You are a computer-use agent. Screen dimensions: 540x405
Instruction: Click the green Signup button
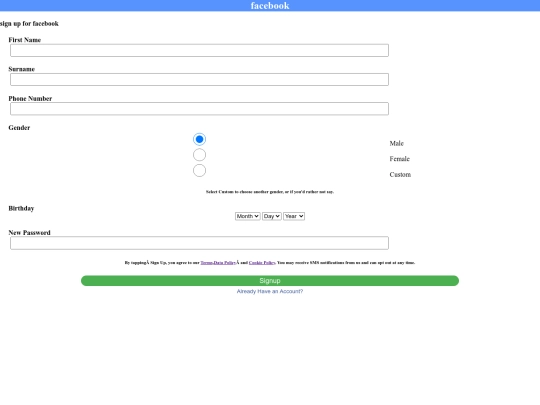pos(270,281)
